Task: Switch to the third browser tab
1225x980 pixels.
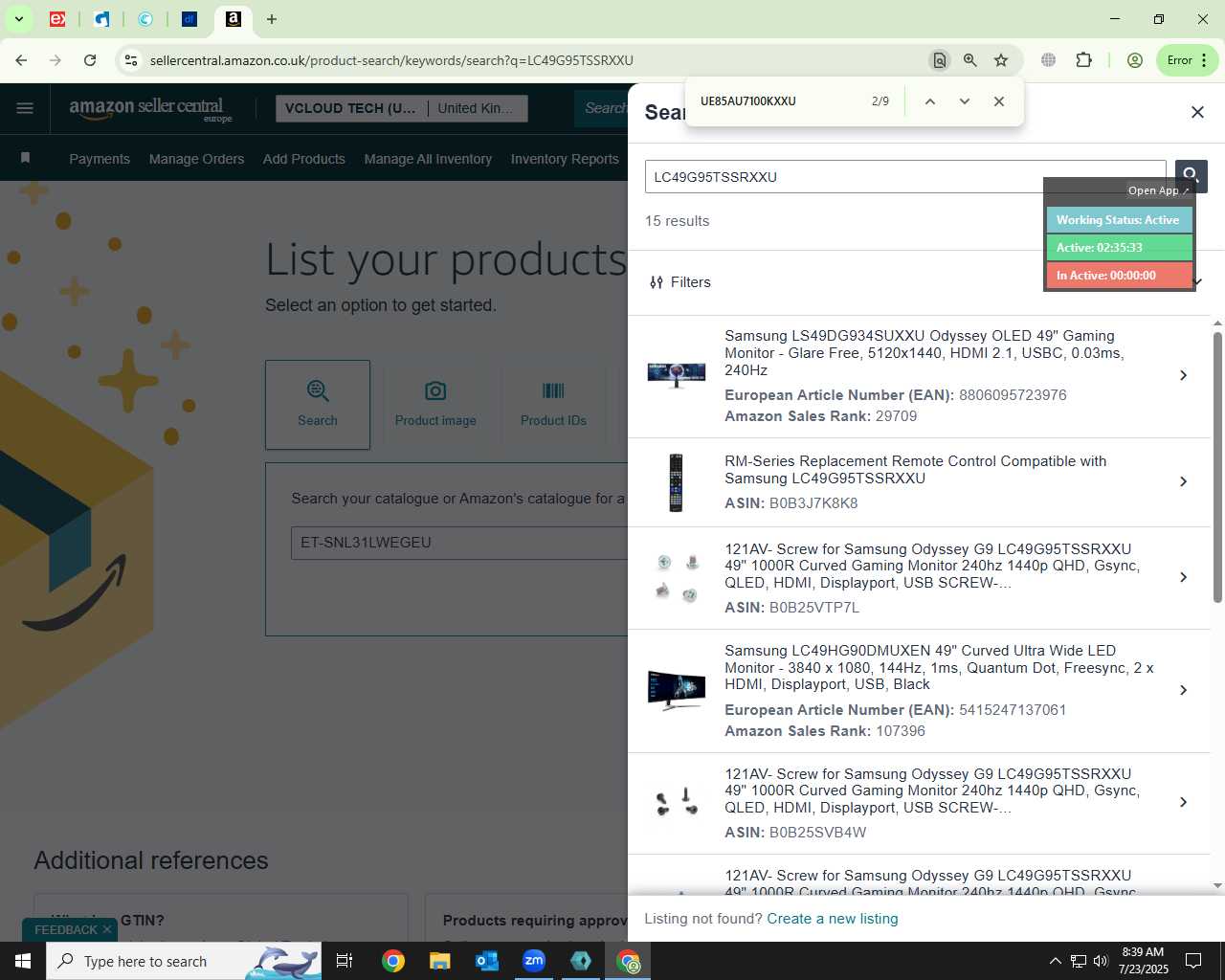Action: (145, 19)
